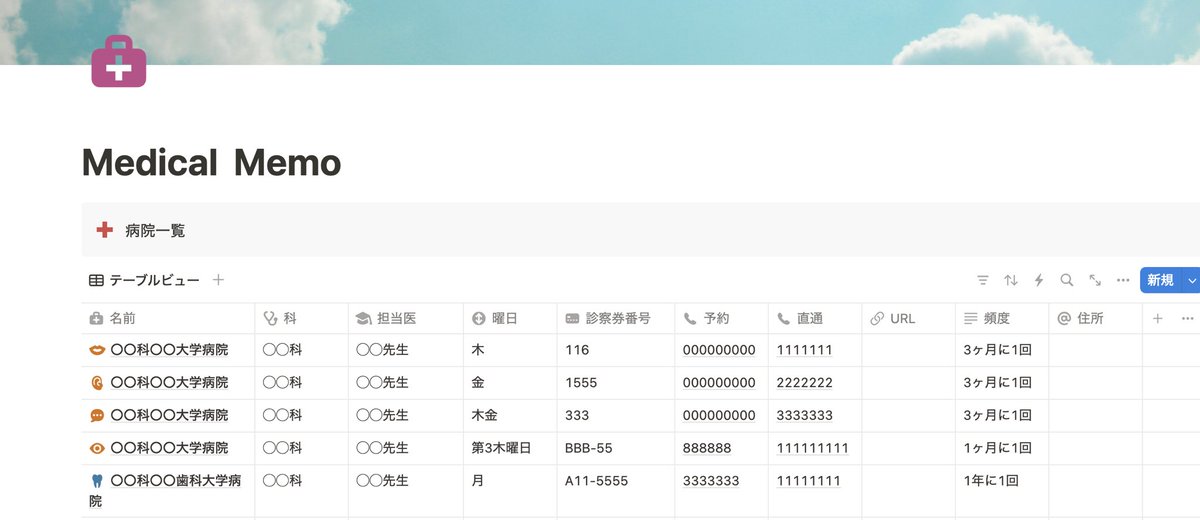1200x520 pixels.
Task: Click empty URL cell in dental row
Action: click(x=909, y=491)
